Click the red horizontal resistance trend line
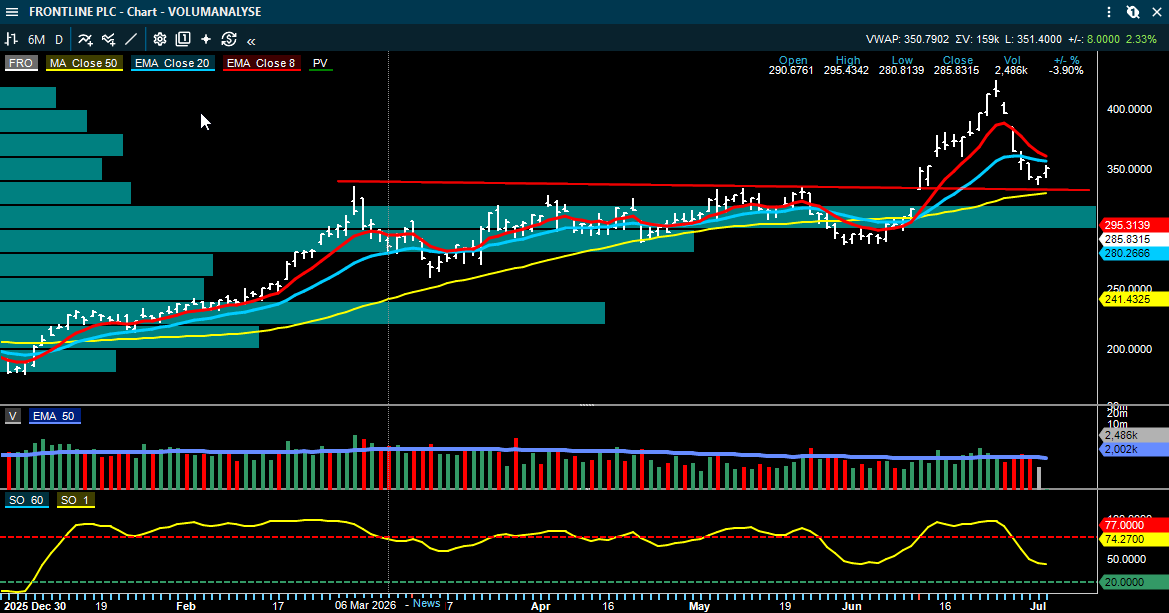1169x613 pixels. tap(713, 186)
